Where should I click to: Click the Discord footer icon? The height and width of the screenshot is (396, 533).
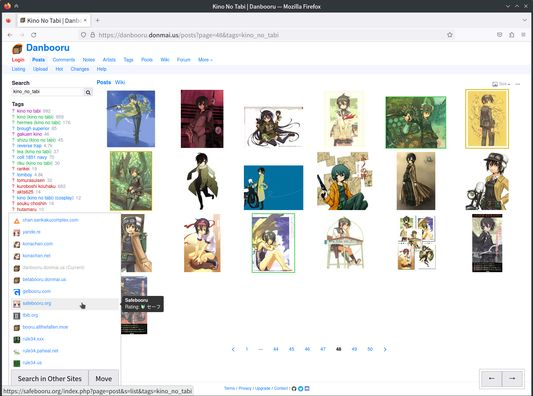307,388
